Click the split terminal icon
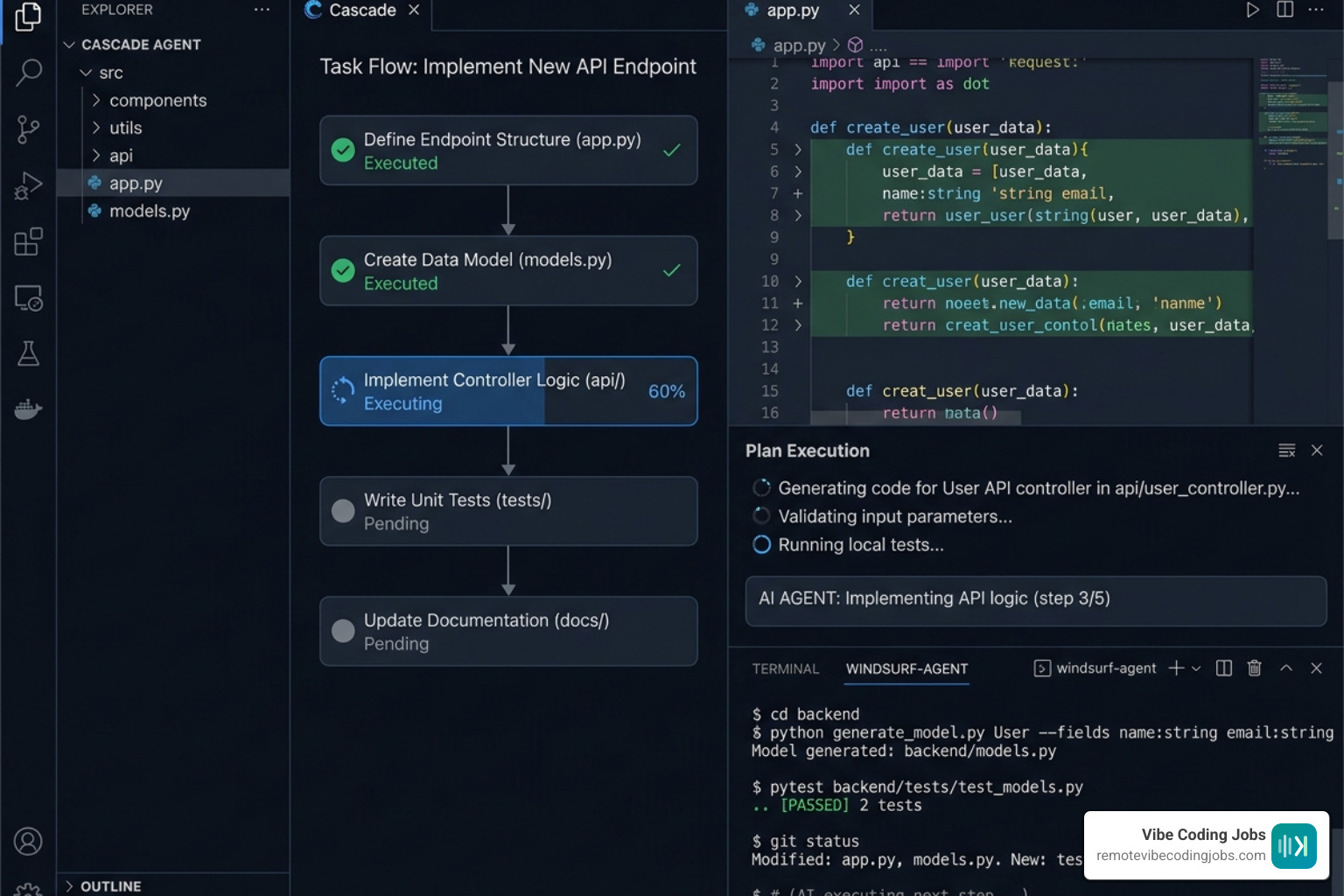The image size is (1344, 896). [1224, 668]
